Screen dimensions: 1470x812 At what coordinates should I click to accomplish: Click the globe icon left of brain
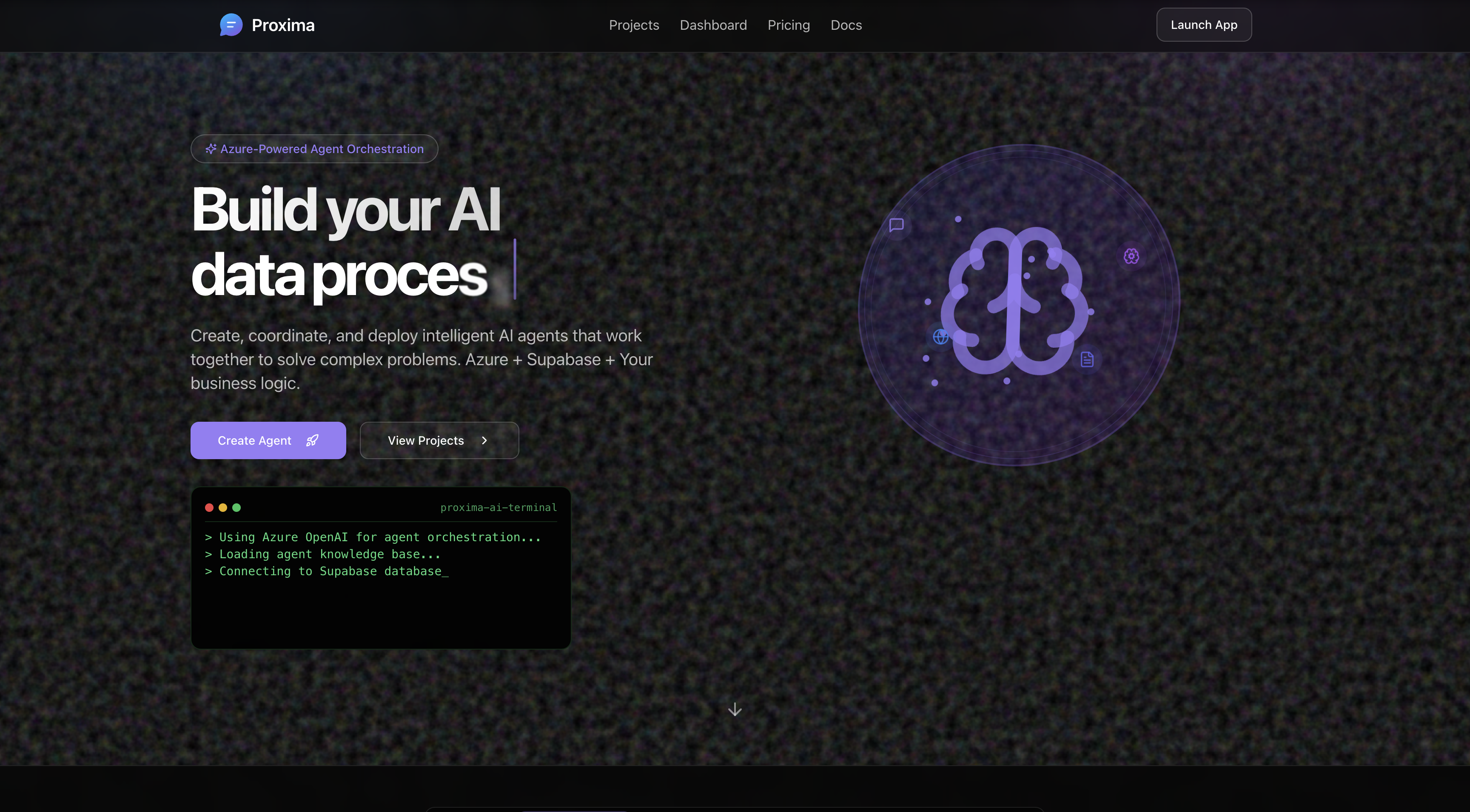940,337
